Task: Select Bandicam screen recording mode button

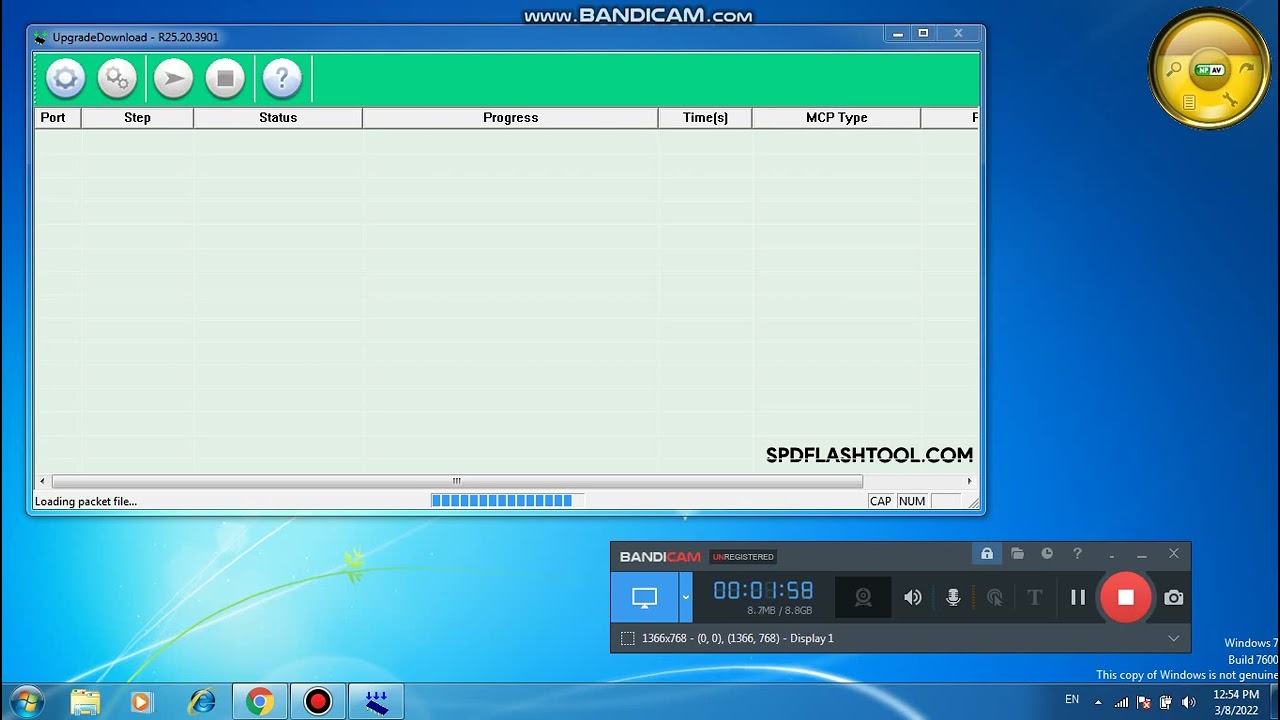Action: pos(644,597)
